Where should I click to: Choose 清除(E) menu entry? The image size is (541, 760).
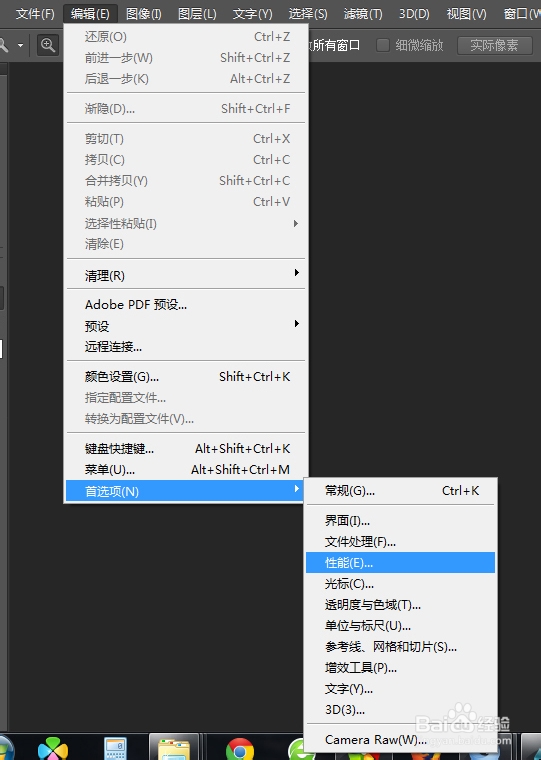[186, 244]
